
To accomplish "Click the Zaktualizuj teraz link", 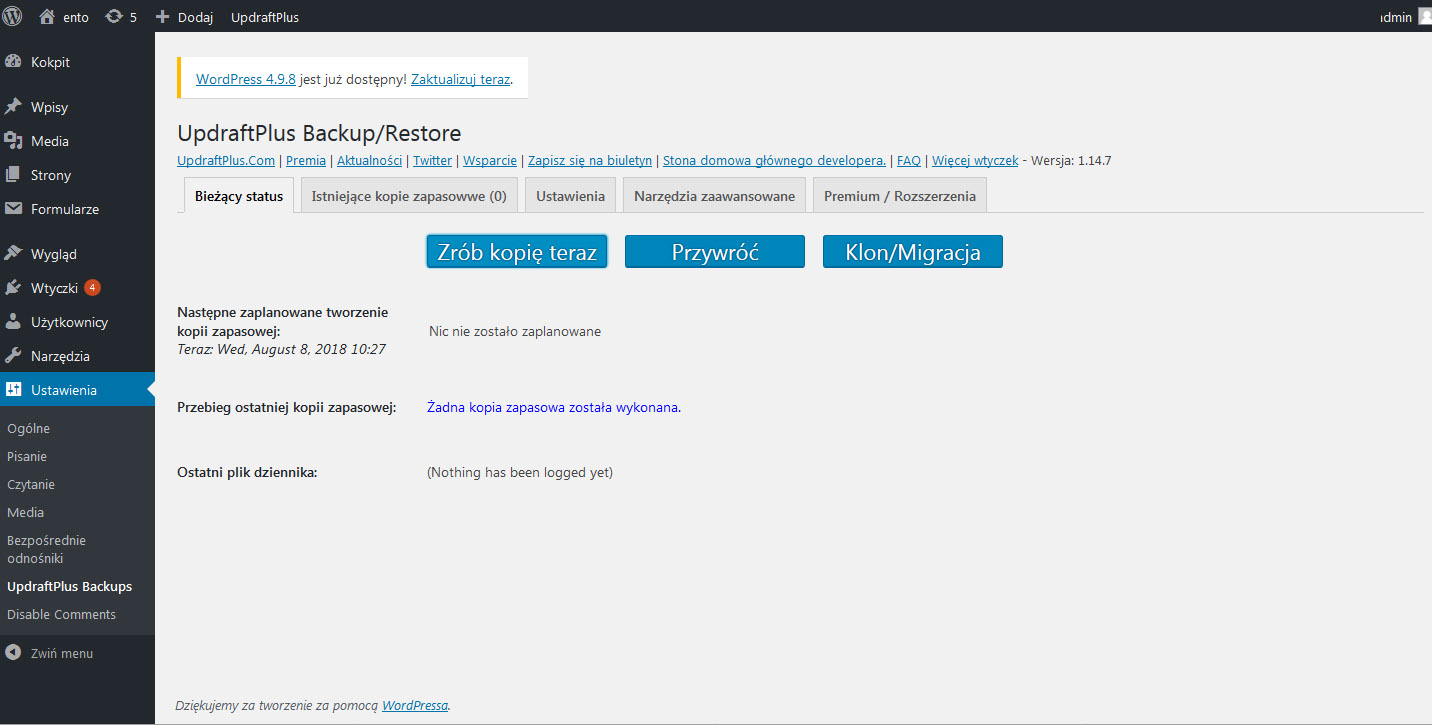I will pyautogui.click(x=460, y=79).
